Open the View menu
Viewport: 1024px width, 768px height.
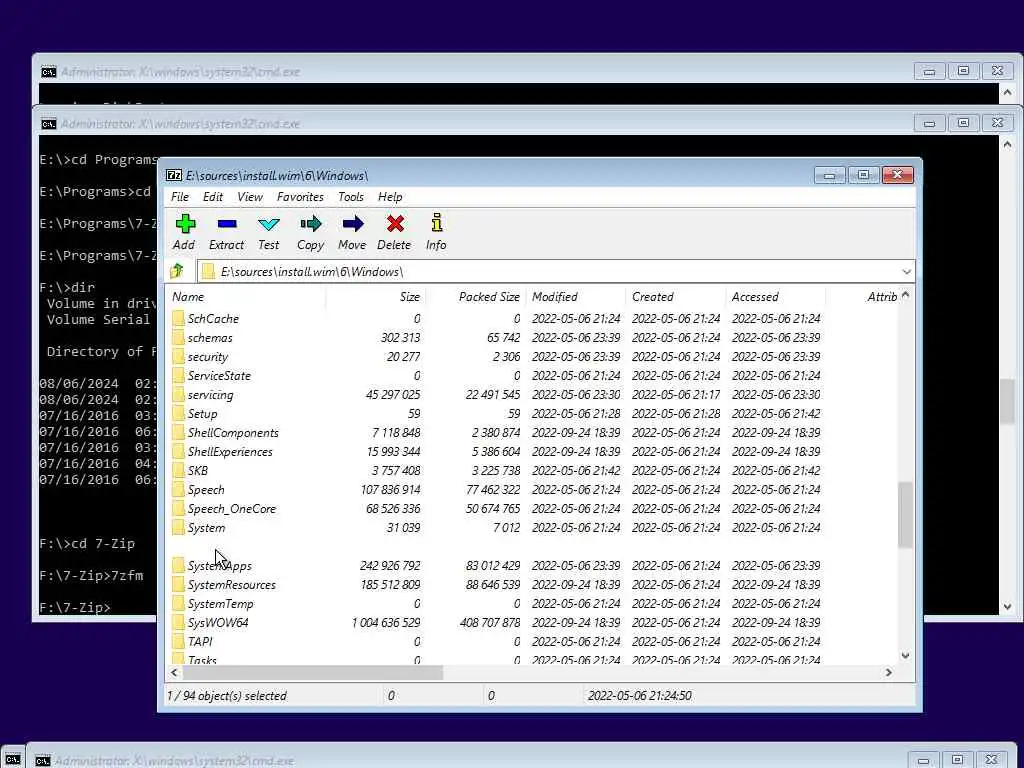[249, 197]
